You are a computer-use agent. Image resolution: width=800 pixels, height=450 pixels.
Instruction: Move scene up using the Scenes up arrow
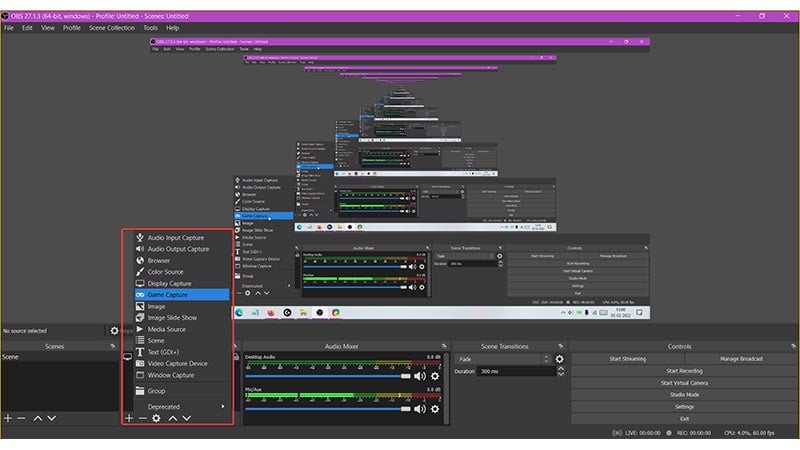tap(38, 418)
